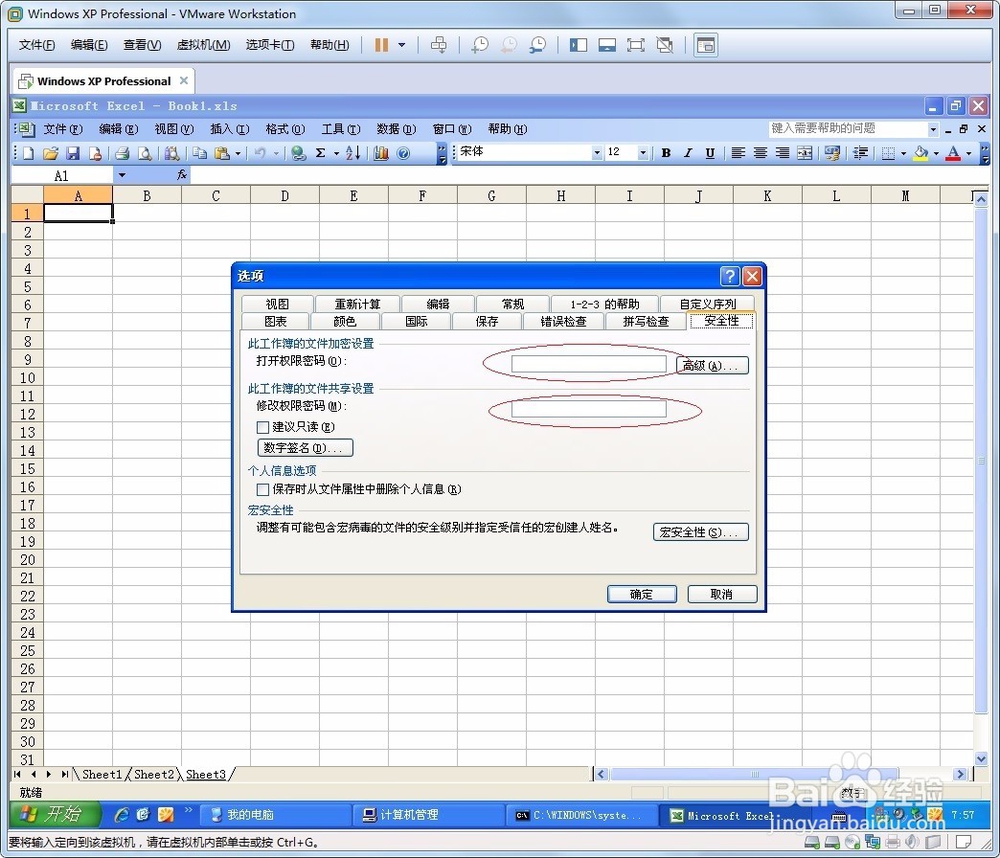Open the Excel 工具(T) menu
1000x858 pixels.
tap(341, 129)
